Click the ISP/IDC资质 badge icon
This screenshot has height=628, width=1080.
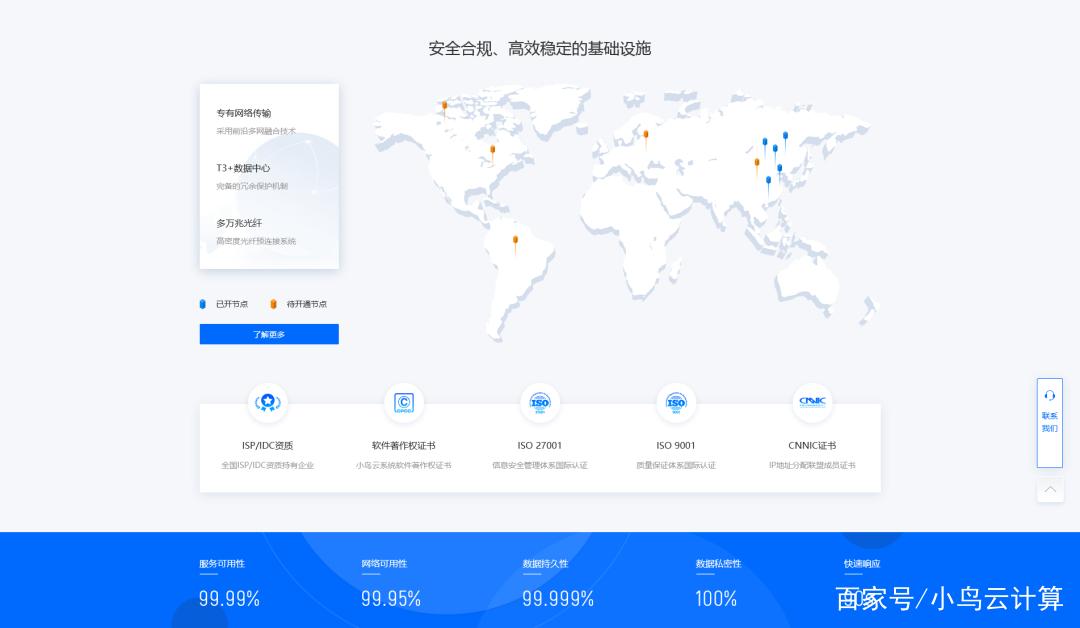[x=268, y=402]
